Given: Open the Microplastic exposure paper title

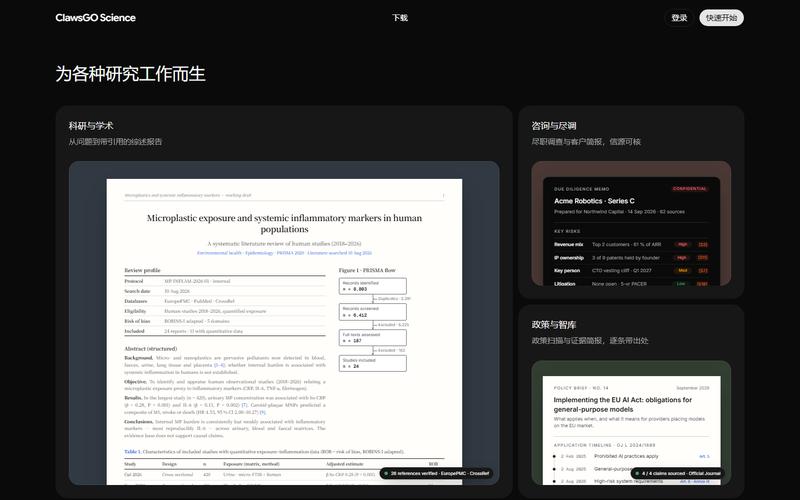Looking at the screenshot, I should coord(284,223).
